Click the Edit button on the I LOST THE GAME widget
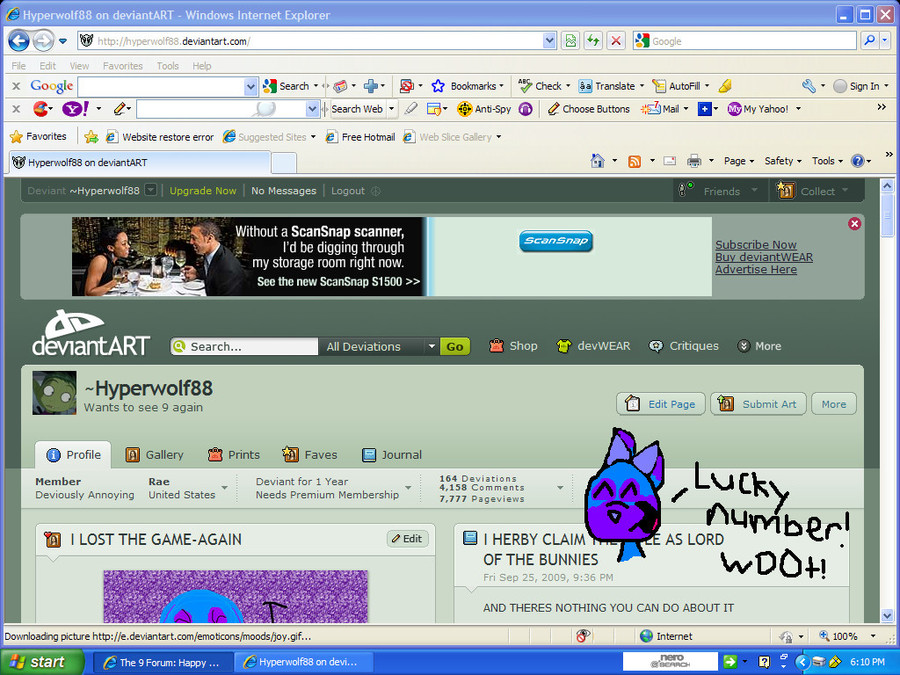 (407, 538)
